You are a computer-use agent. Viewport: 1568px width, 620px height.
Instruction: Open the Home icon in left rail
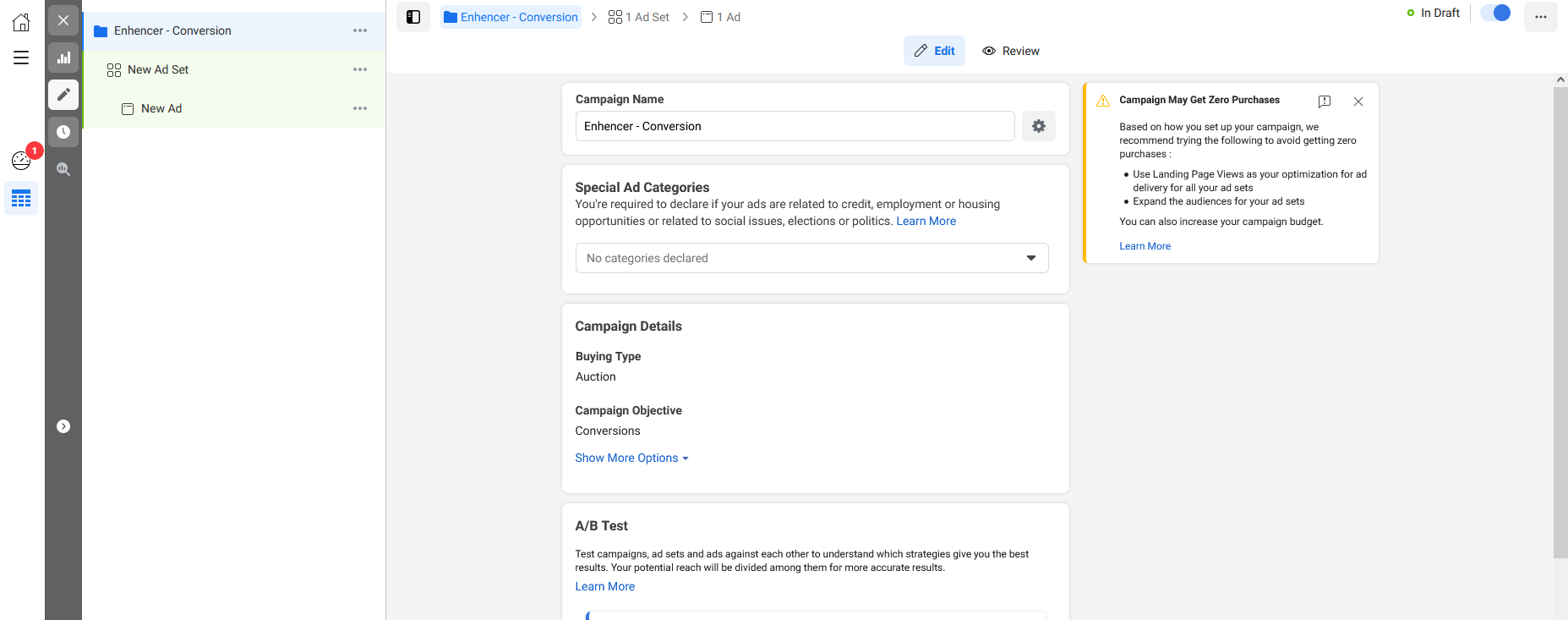click(21, 22)
